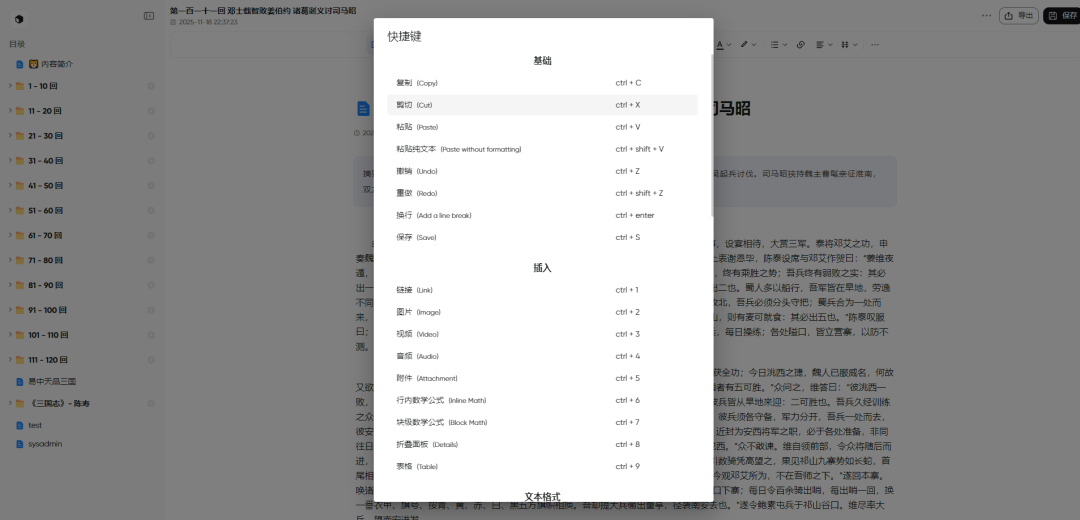Image resolution: width=1080 pixels, height=520 pixels.
Task: Open the text alignment options
Action: click(x=822, y=45)
